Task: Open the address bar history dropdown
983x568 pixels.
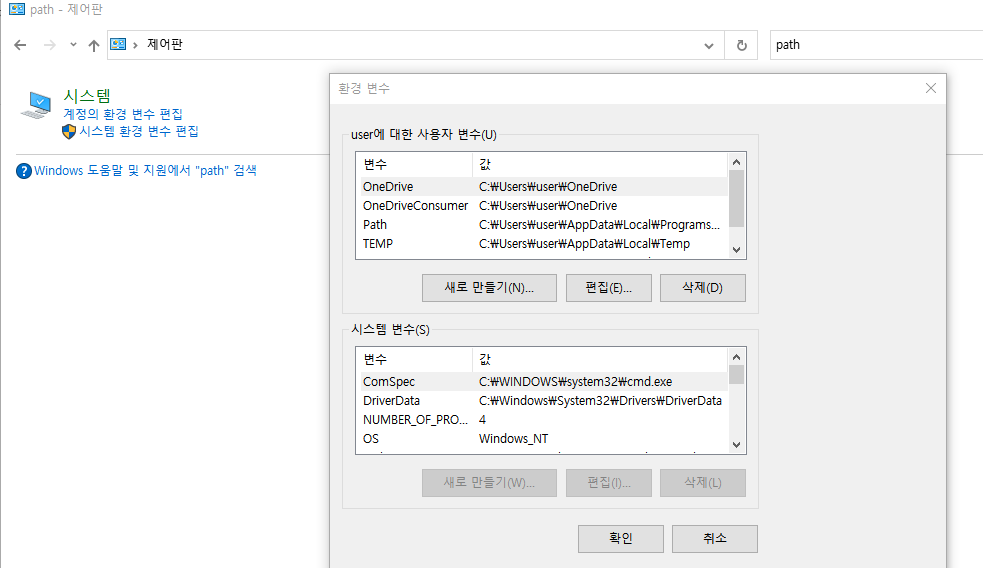Action: pyautogui.click(x=708, y=45)
